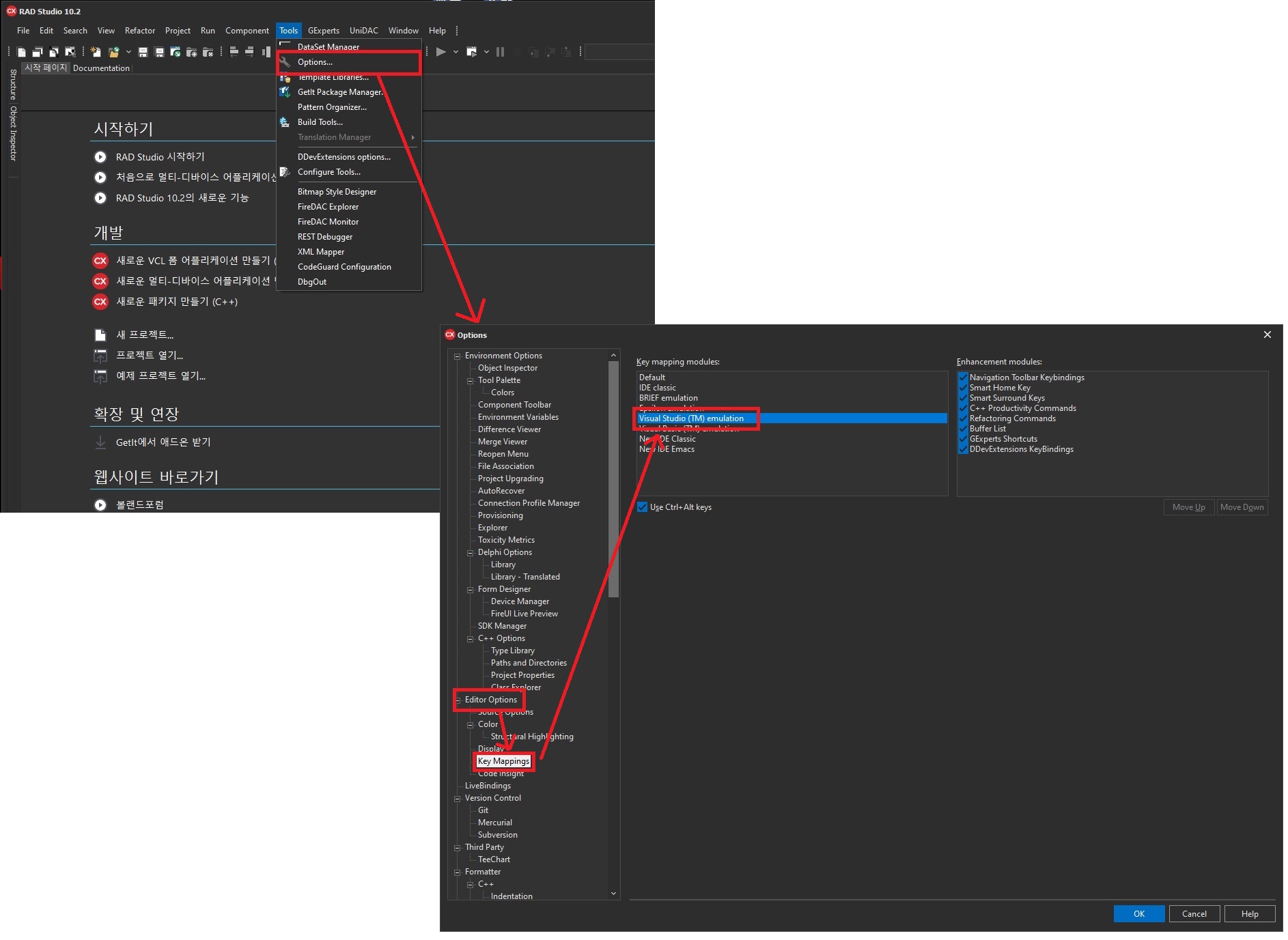The width and height of the screenshot is (1288, 940).
Task: Switch to the Documentation tab
Action: pyautogui.click(x=101, y=68)
